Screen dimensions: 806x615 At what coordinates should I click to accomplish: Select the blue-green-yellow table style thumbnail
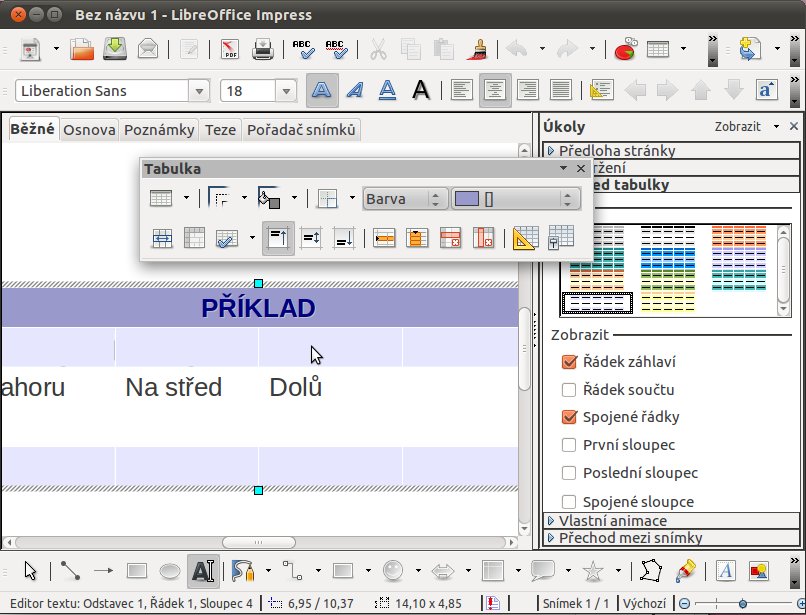tap(667, 269)
